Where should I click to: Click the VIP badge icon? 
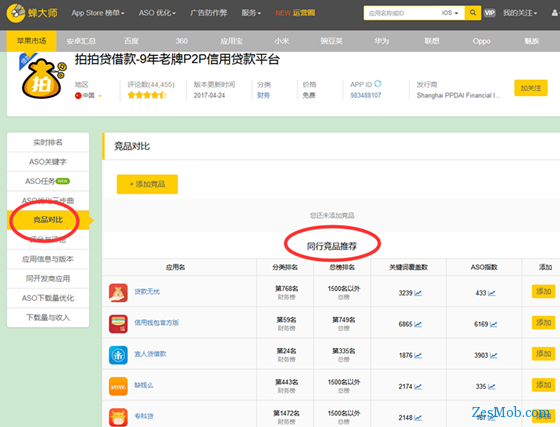click(490, 13)
